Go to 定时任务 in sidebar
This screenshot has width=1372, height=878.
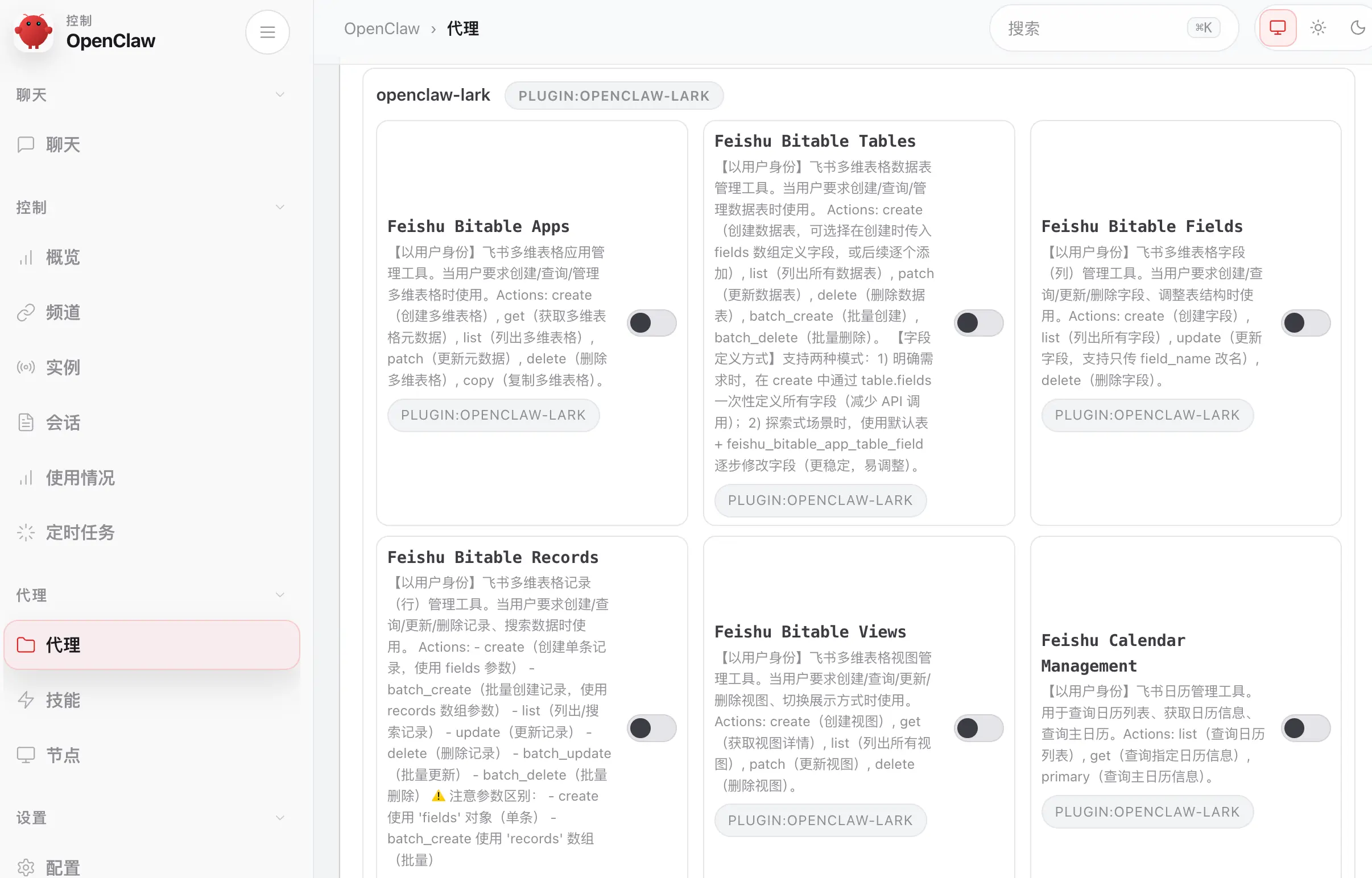pyautogui.click(x=80, y=533)
